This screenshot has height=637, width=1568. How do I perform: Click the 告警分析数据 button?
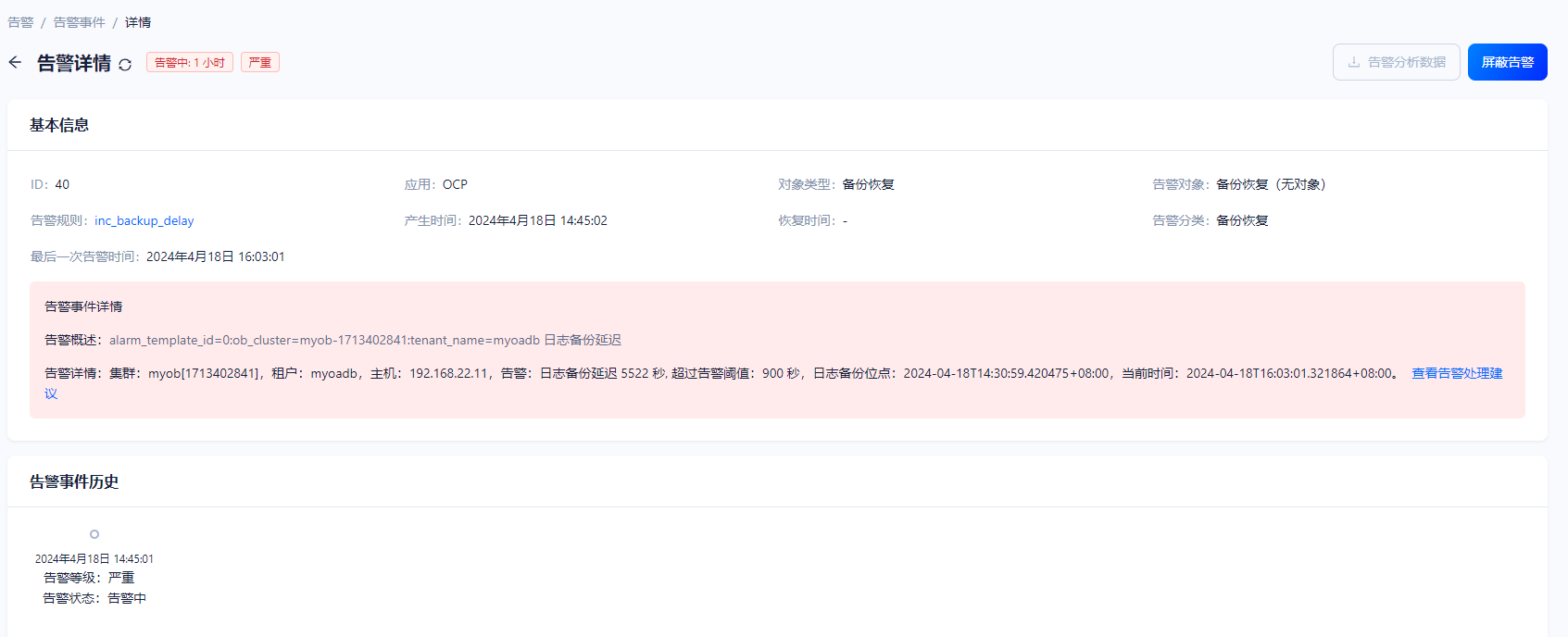(x=1396, y=62)
